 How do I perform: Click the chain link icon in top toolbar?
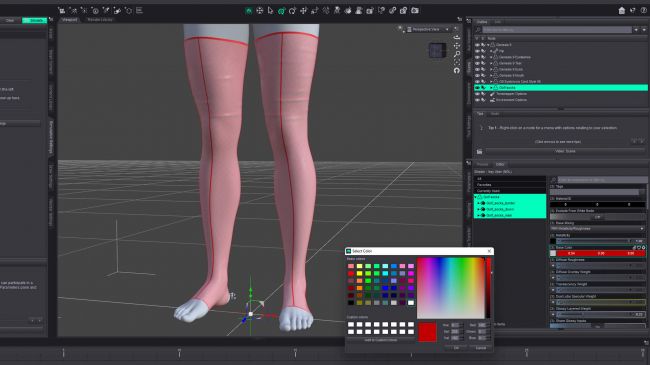pyautogui.click(x=392, y=11)
